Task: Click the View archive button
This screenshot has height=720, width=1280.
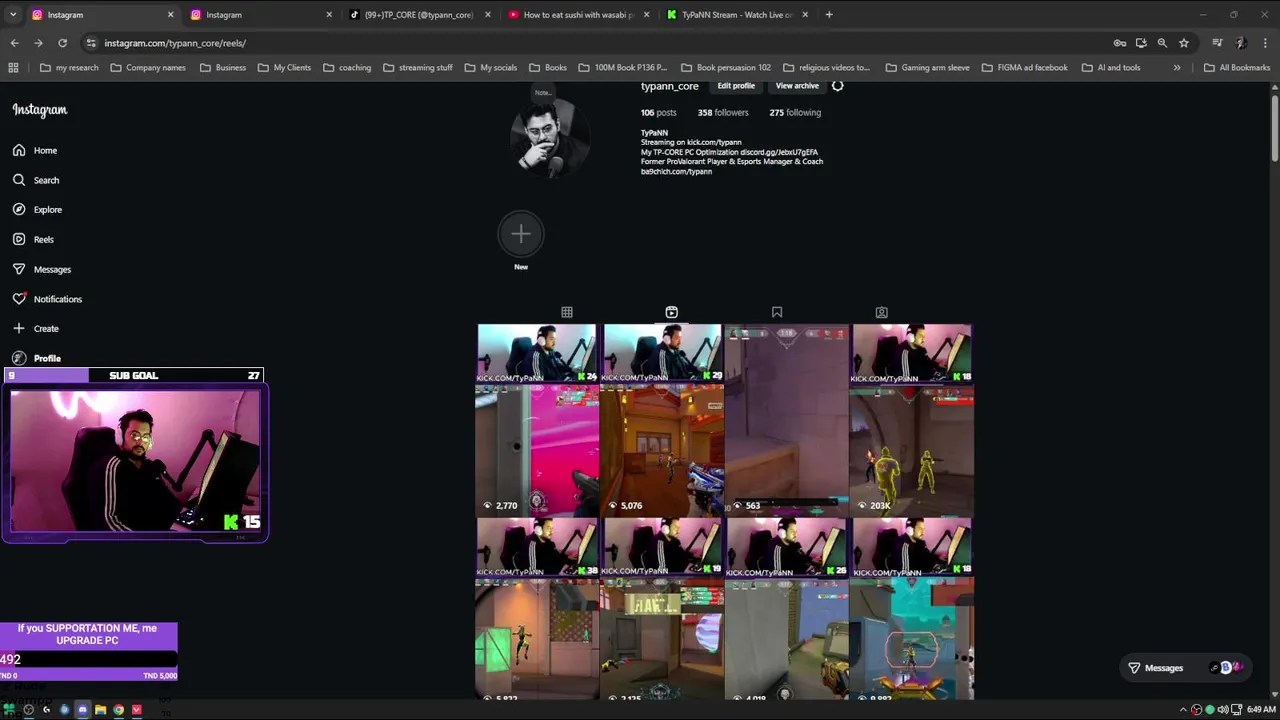Action: (797, 86)
